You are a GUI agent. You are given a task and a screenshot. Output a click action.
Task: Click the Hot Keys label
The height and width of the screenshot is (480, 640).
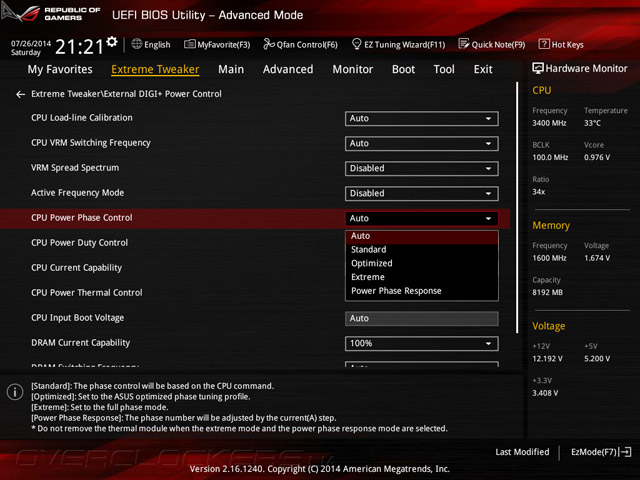(x=567, y=44)
